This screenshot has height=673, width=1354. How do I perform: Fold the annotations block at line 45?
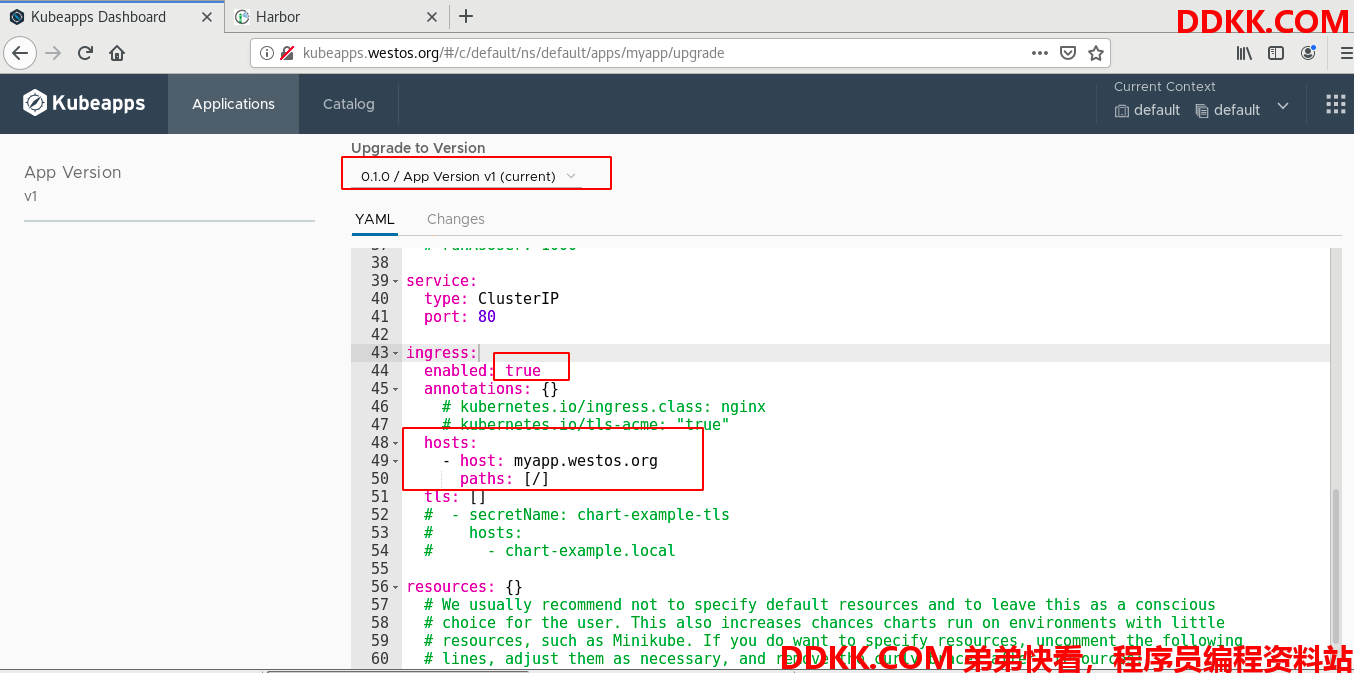pos(396,389)
